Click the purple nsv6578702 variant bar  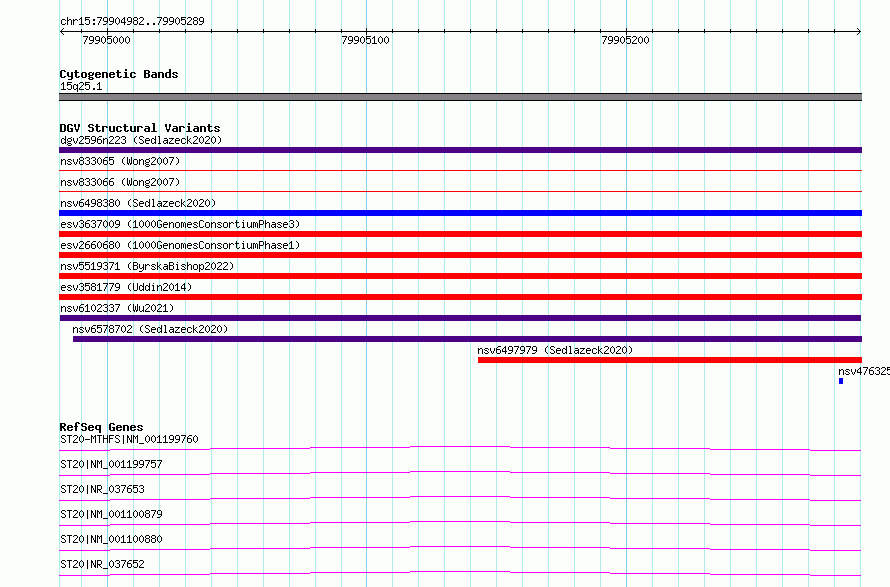click(x=467, y=339)
